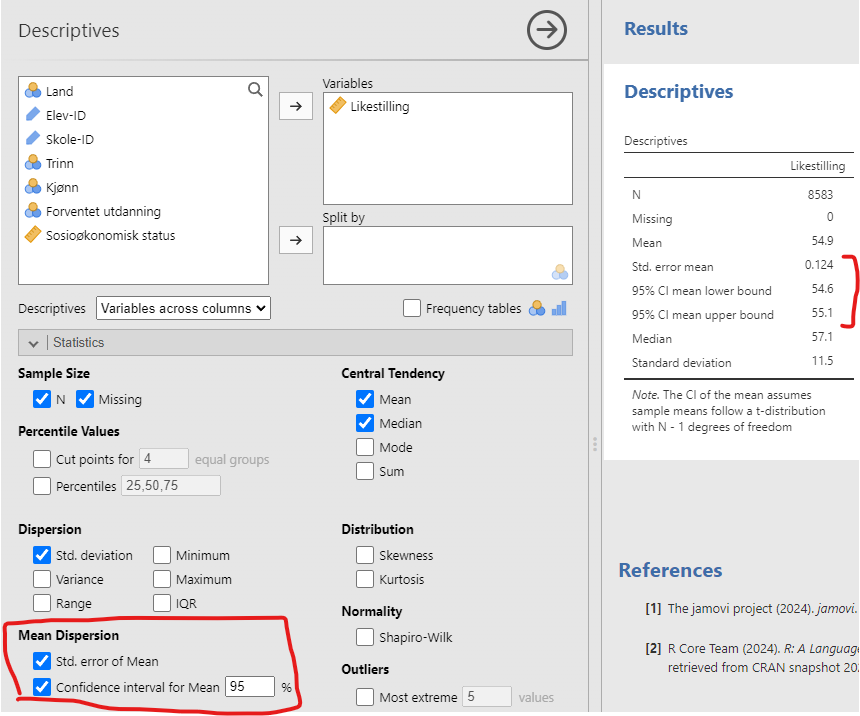Click the Split by drop box
This screenshot has height=716, width=860.
click(447, 255)
